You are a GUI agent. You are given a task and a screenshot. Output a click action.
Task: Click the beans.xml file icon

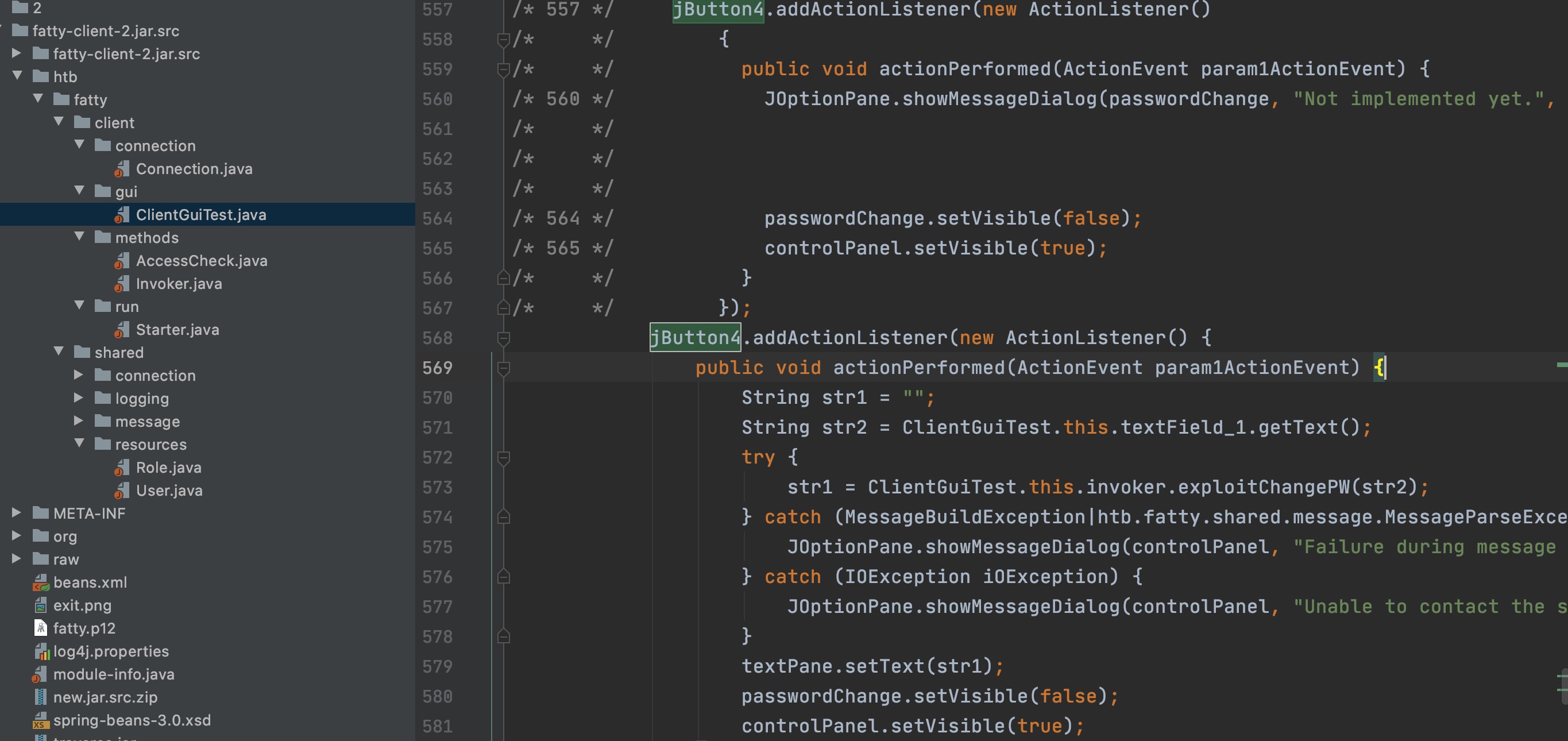(41, 582)
